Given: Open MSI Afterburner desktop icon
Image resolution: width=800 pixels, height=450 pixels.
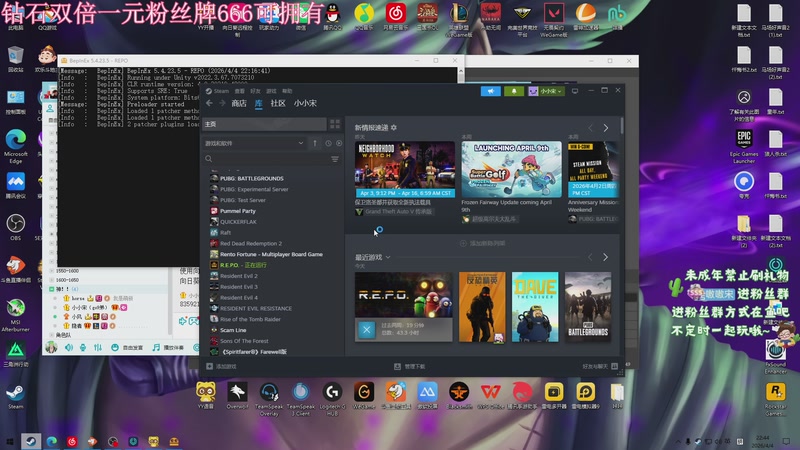Looking at the screenshot, I should click(x=15, y=315).
